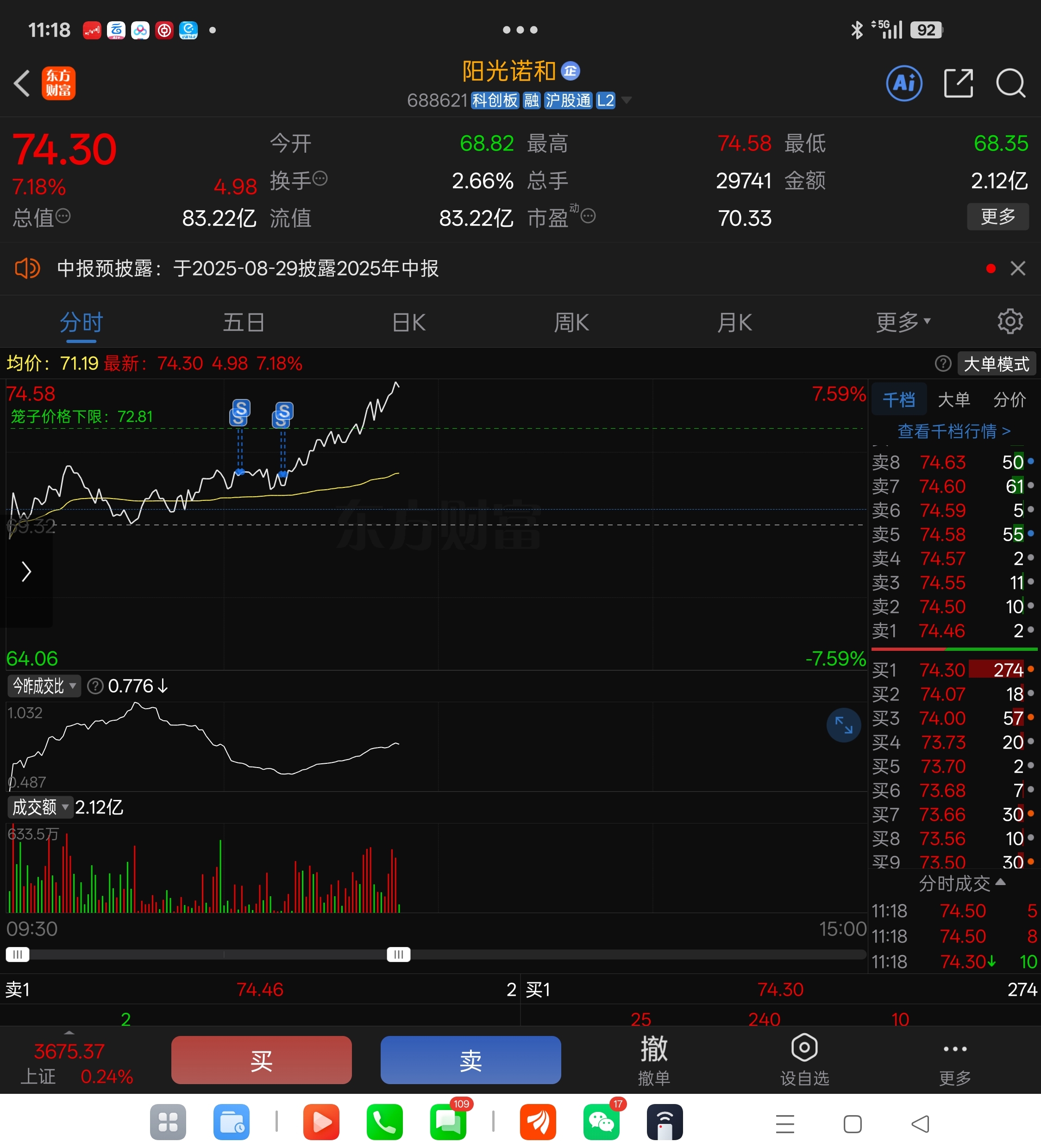Tap the blue 卖 sell button

pos(470,1060)
